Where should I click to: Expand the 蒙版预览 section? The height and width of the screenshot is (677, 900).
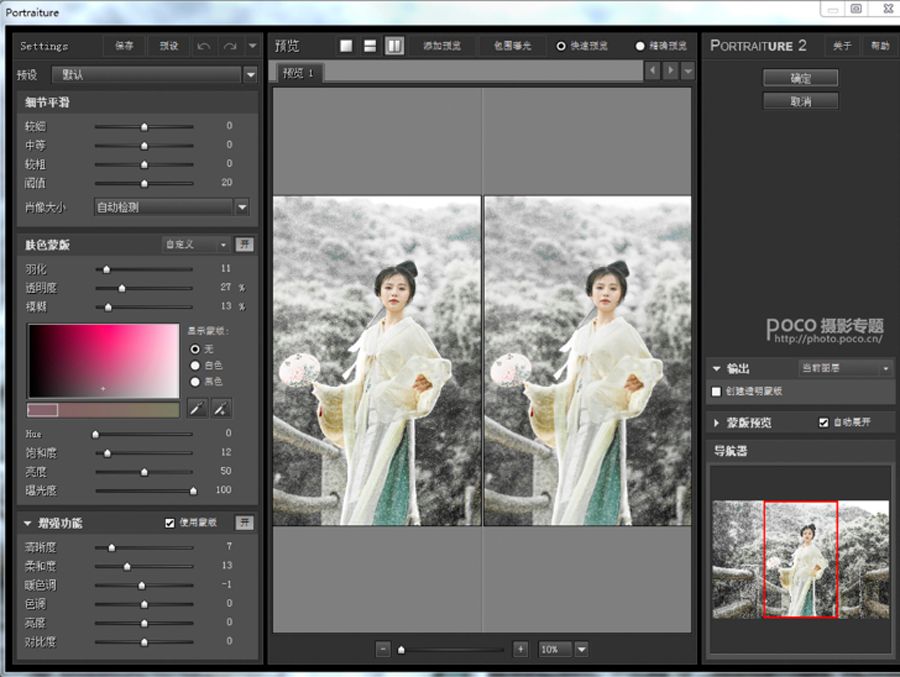[716, 423]
